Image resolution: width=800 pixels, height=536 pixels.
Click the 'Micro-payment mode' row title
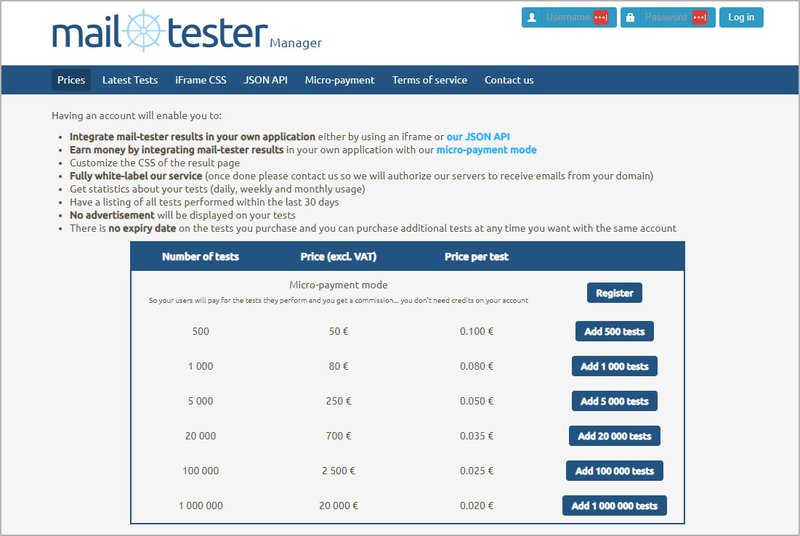[x=338, y=285]
